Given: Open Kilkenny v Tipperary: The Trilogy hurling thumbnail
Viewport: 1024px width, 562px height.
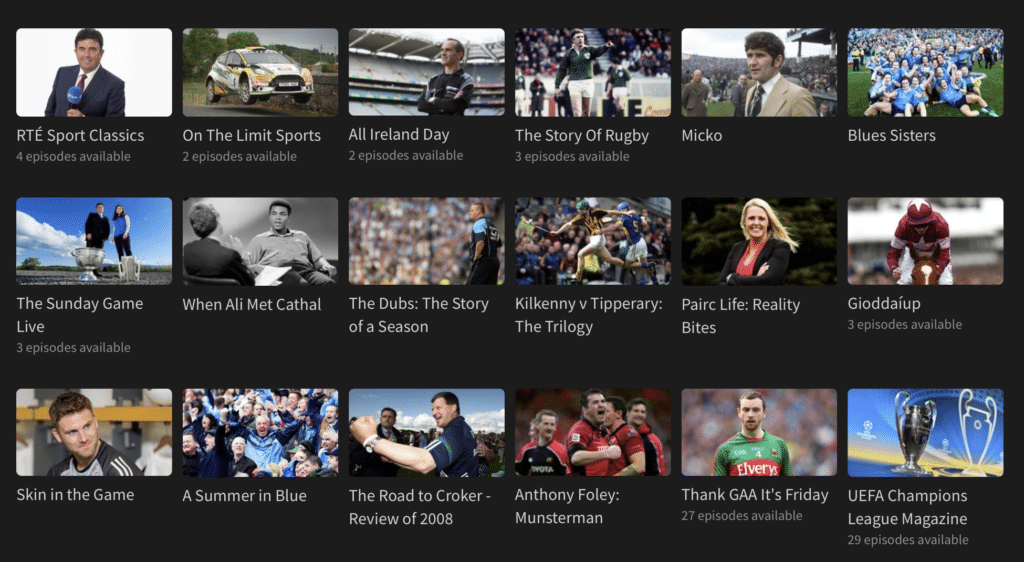Looking at the screenshot, I should [x=593, y=241].
